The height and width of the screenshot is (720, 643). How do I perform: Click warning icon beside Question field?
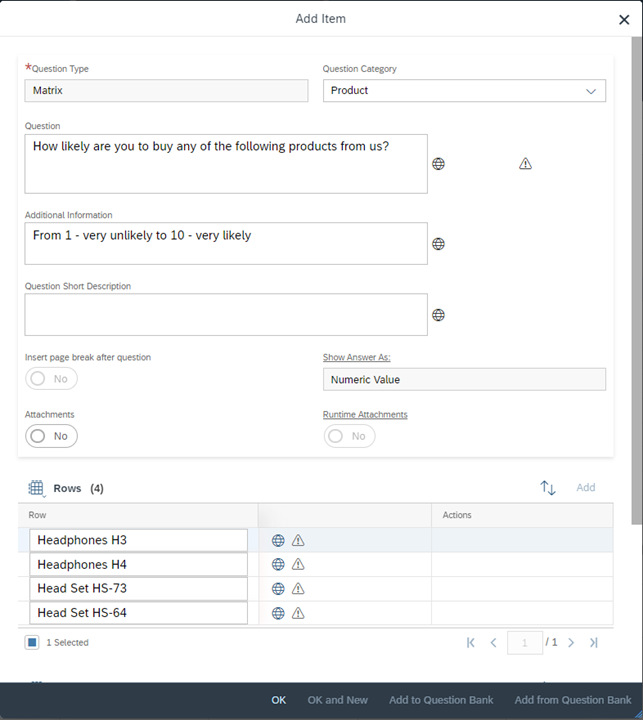click(525, 163)
